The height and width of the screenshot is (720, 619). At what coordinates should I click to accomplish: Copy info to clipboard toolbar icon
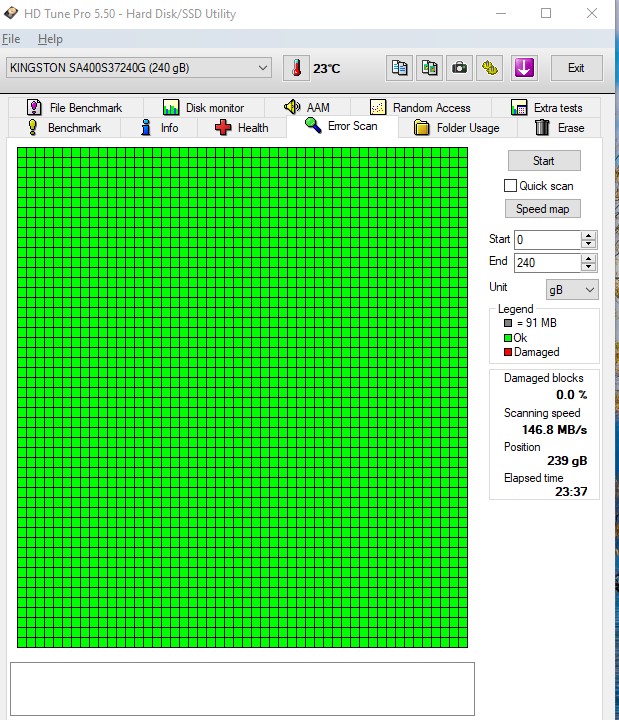[399, 68]
